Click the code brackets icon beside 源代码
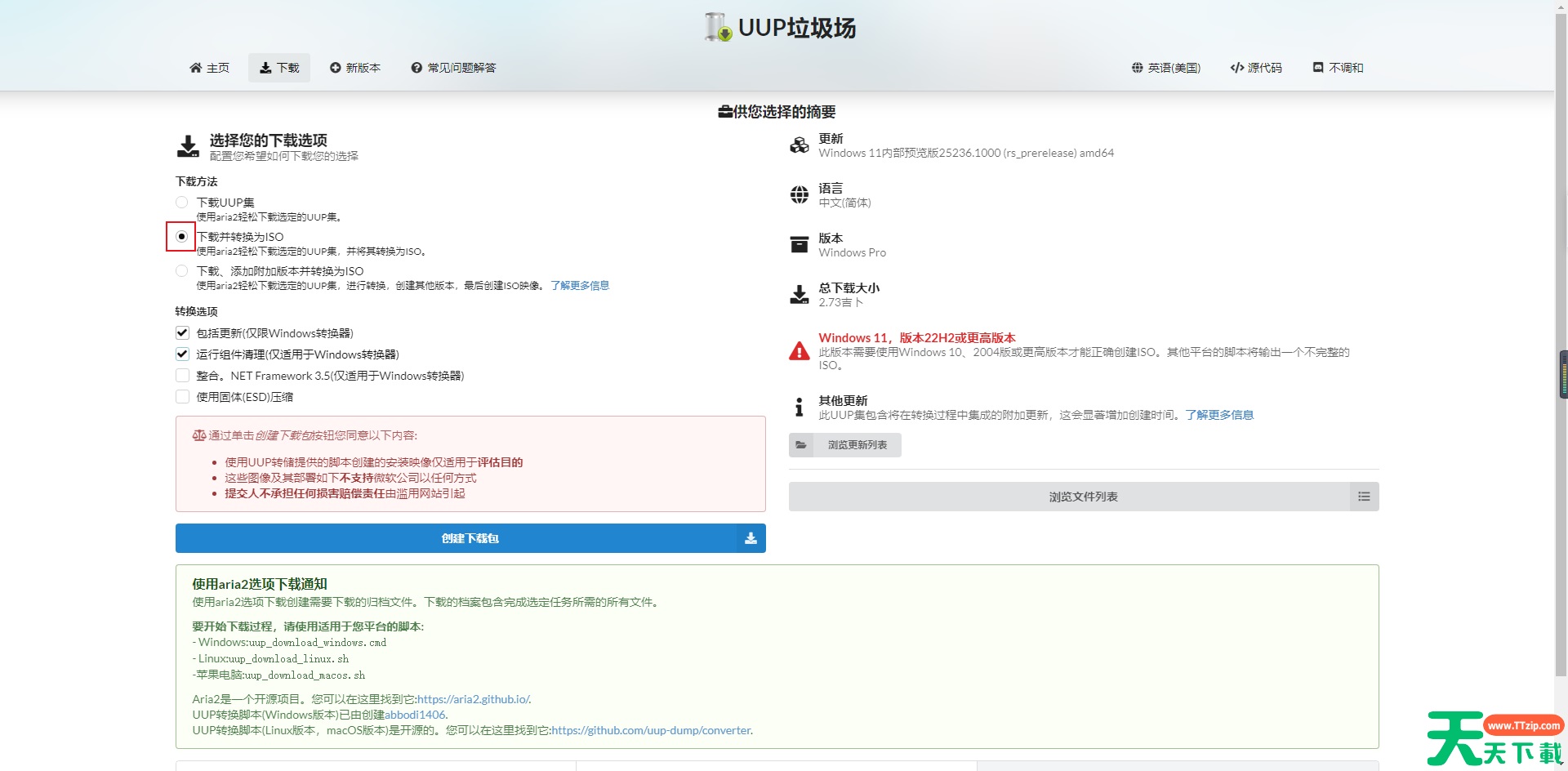Viewport: 1568px width, 771px height. click(x=1236, y=68)
